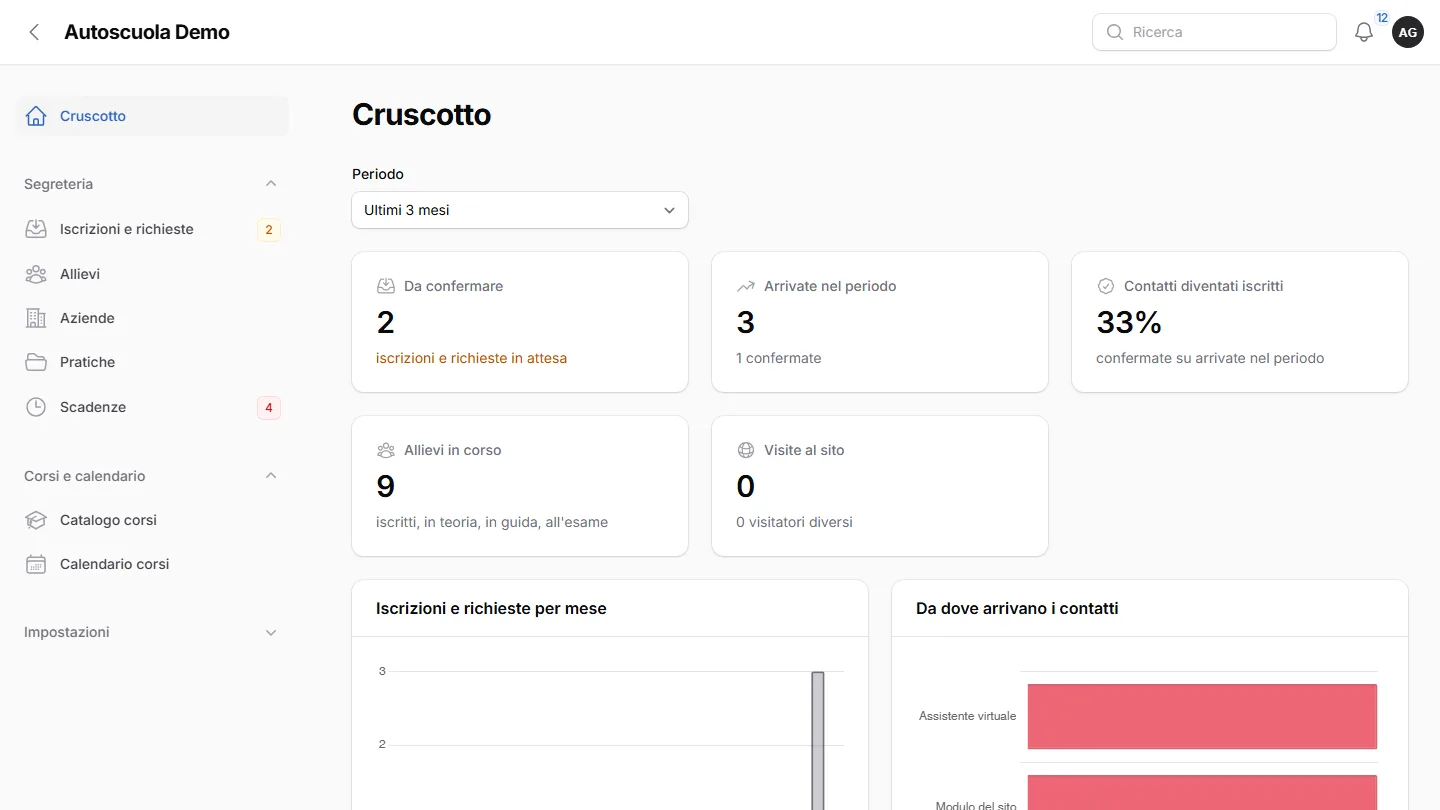
Task: Click the Allievi people icon in sidebar
Action: 36,274
